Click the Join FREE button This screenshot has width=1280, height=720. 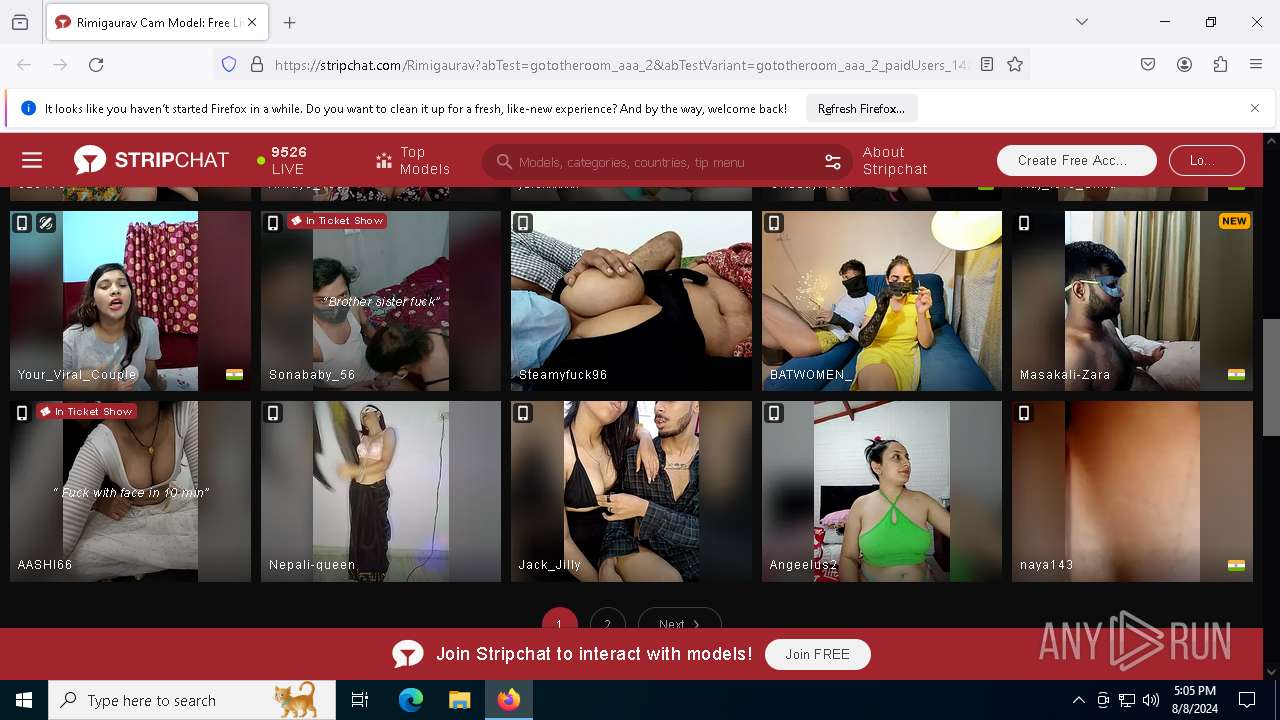point(817,654)
